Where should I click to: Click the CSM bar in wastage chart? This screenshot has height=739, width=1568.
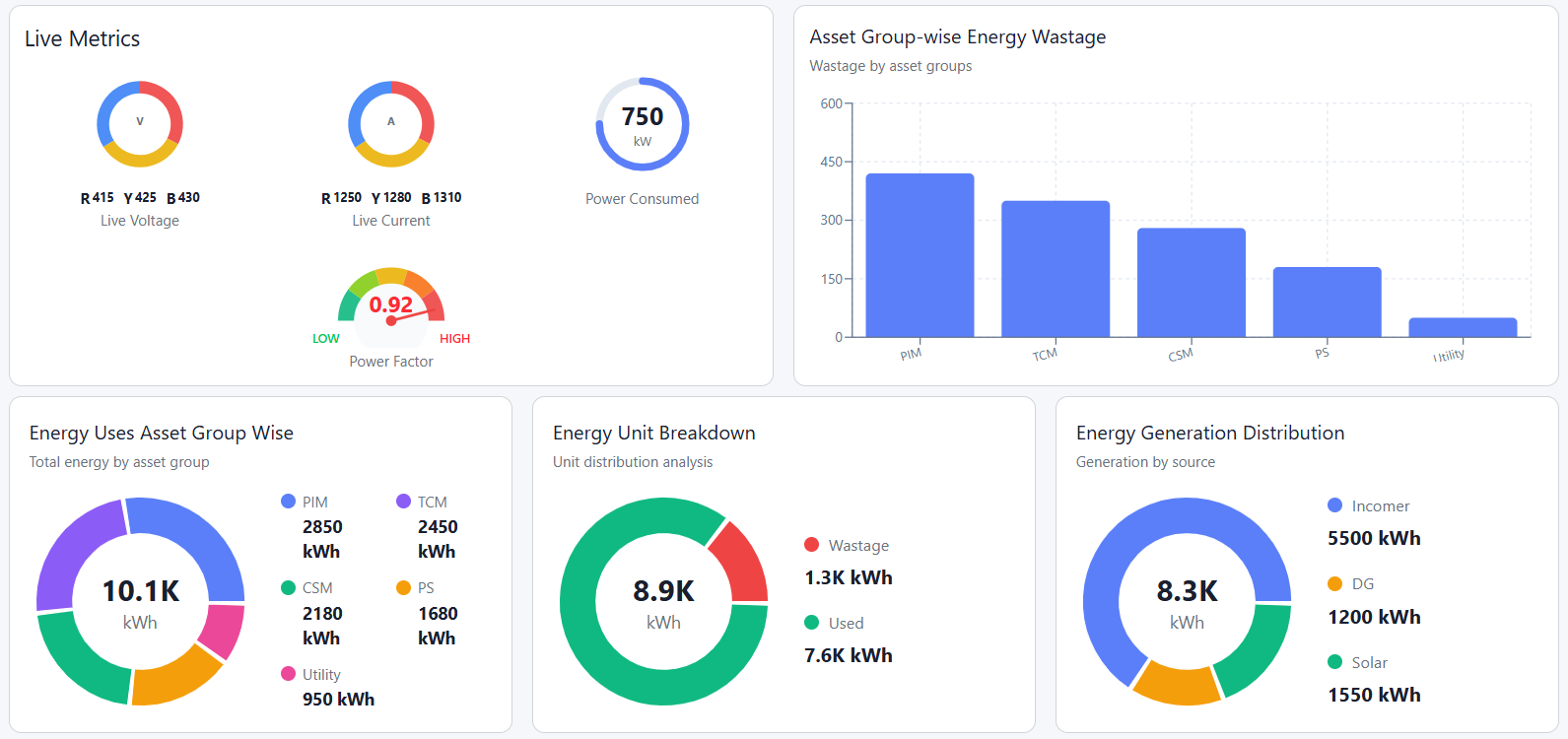[1192, 283]
